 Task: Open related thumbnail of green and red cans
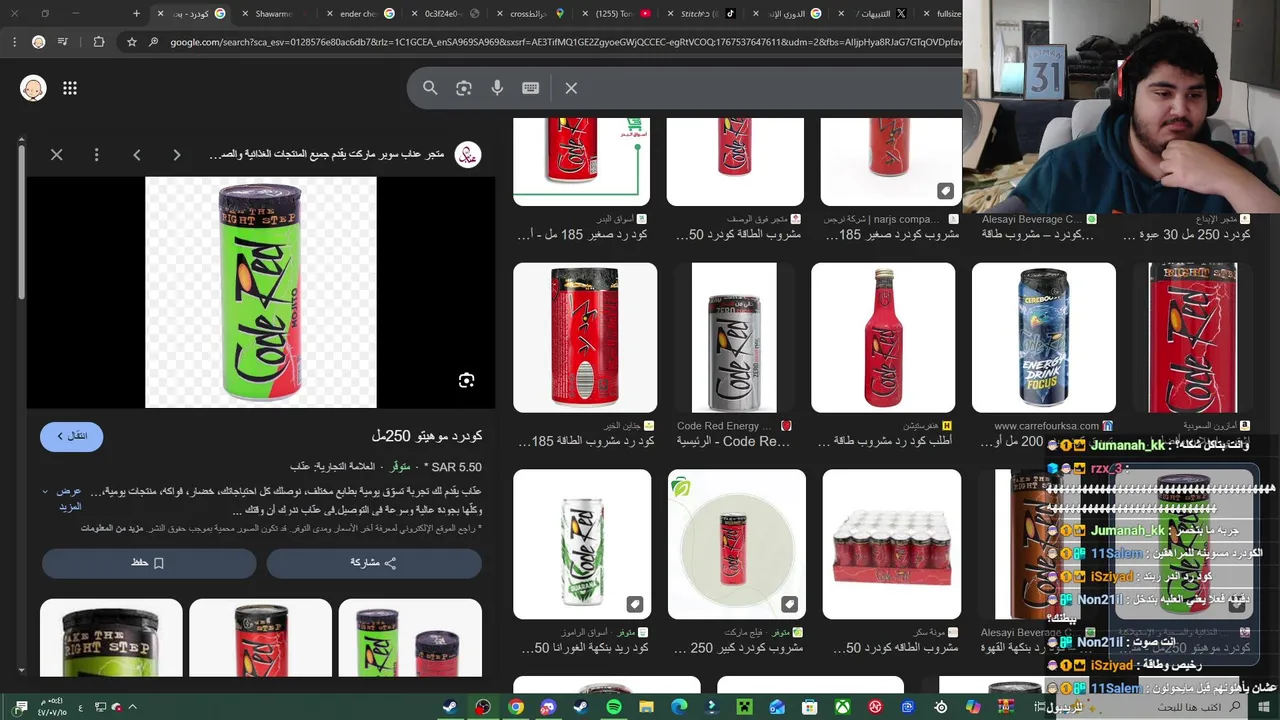tap(410, 638)
